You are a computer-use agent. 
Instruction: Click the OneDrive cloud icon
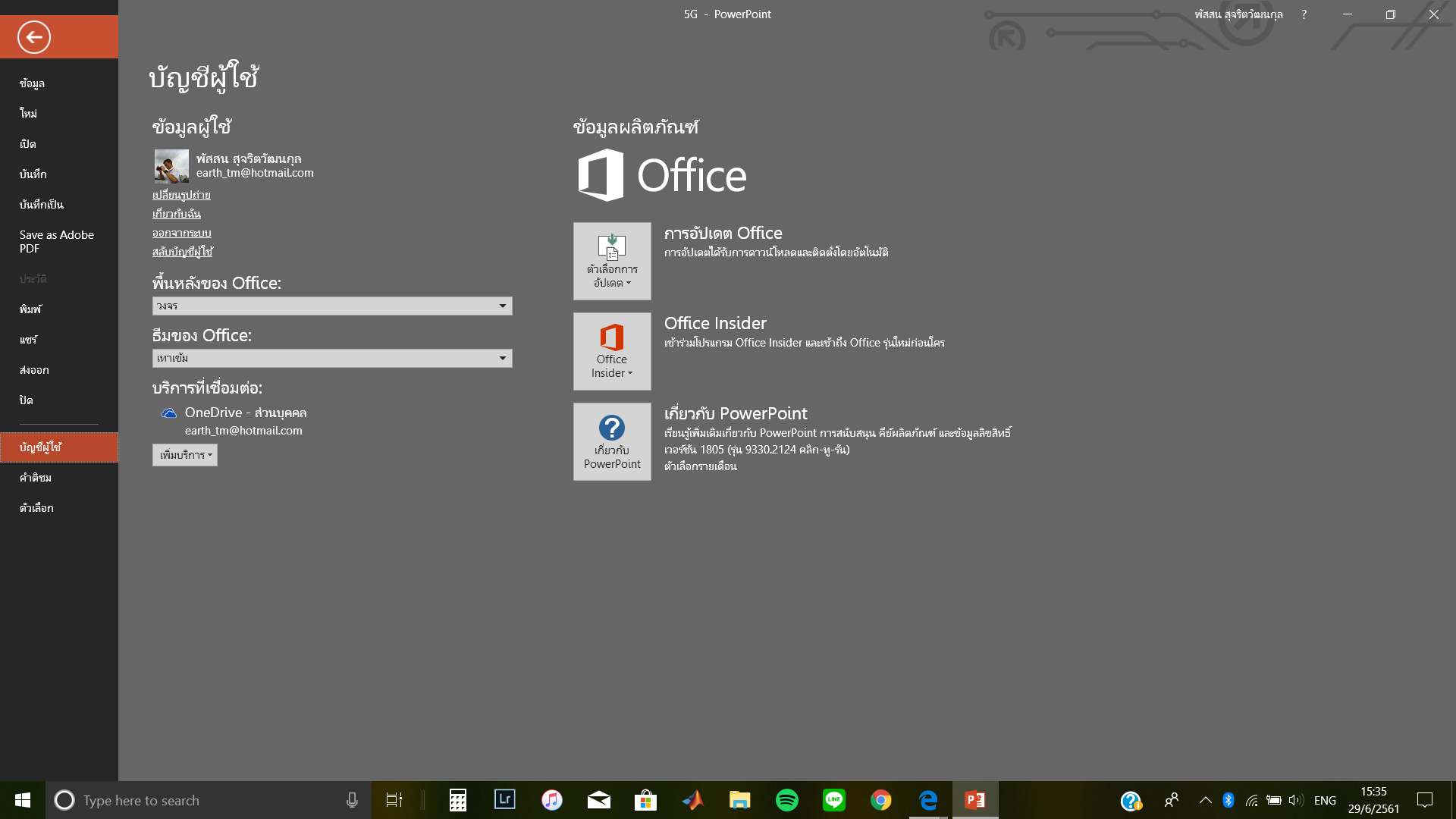[169, 413]
